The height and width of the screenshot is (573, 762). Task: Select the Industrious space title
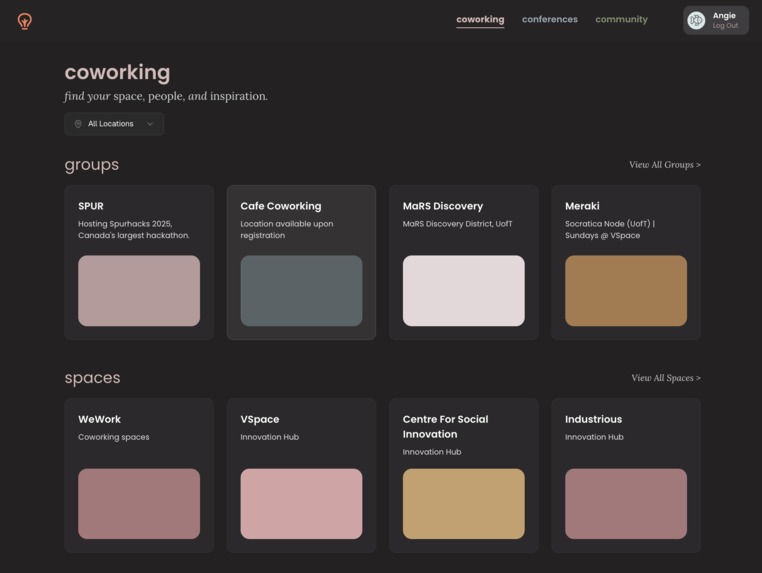point(593,419)
